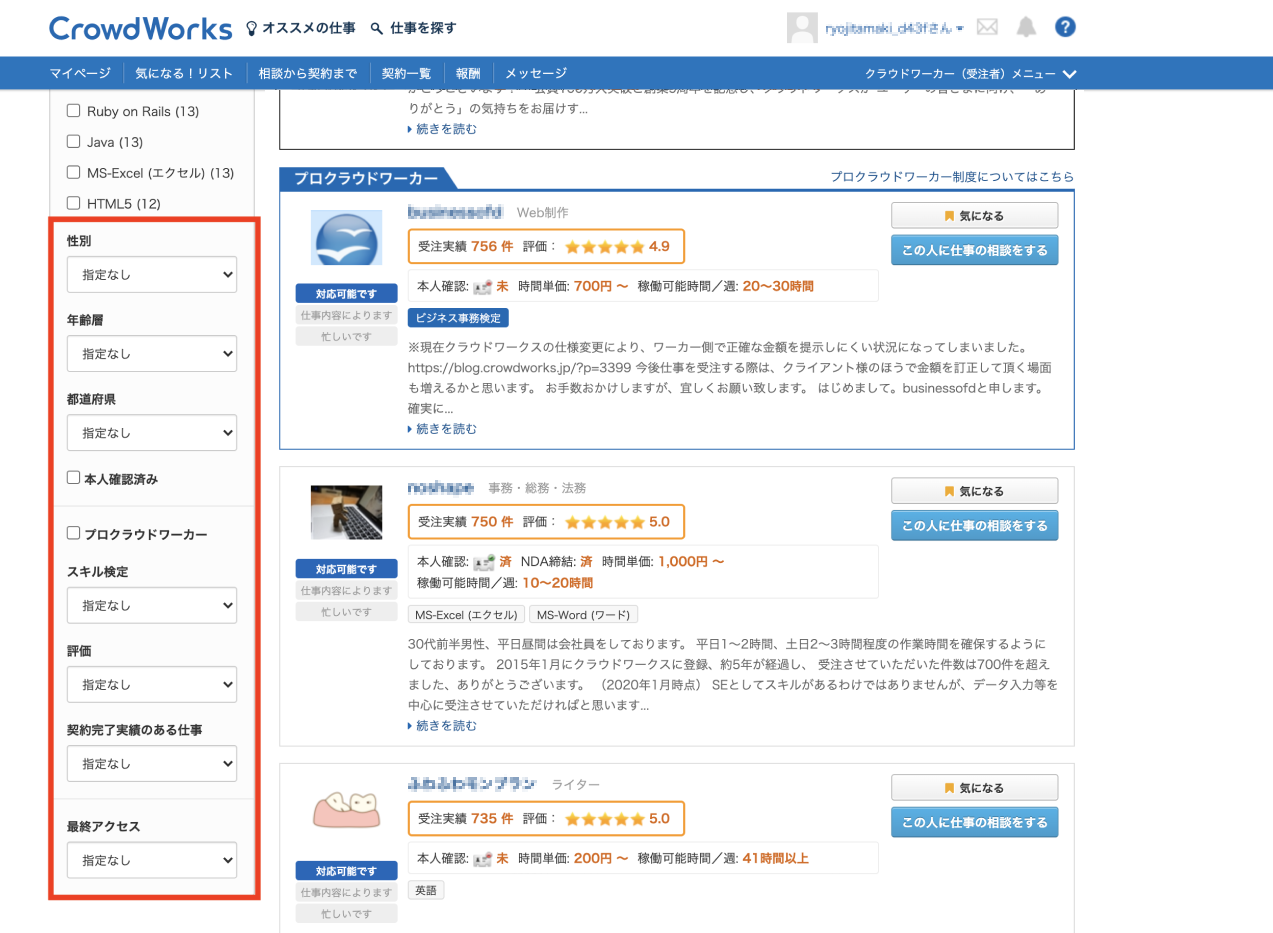Check the 本人確認済み checkbox
1273x933 pixels.
pyautogui.click(x=74, y=478)
